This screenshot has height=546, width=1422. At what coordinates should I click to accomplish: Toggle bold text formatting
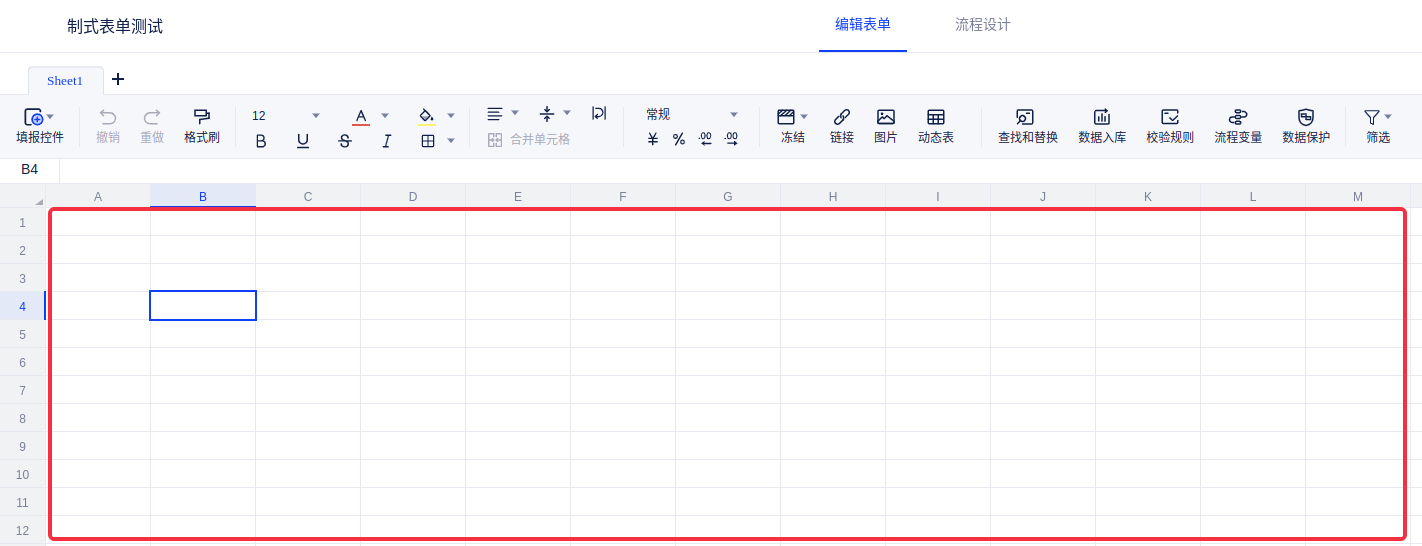[261, 141]
